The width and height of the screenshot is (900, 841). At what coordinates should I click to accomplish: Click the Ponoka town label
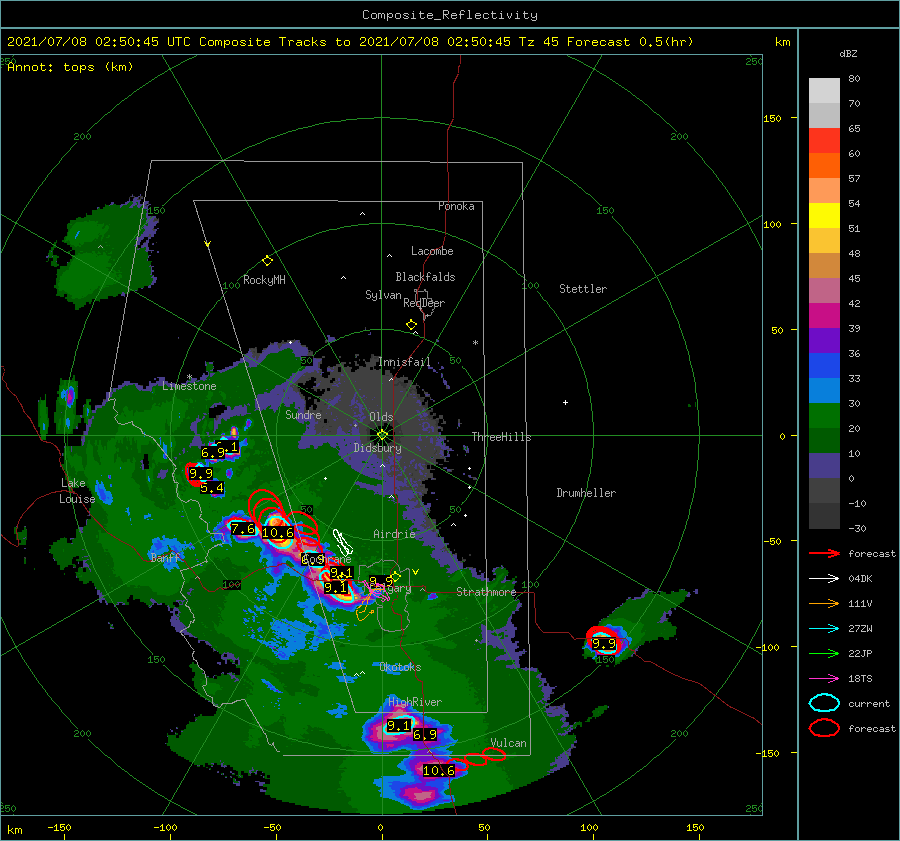[456, 206]
